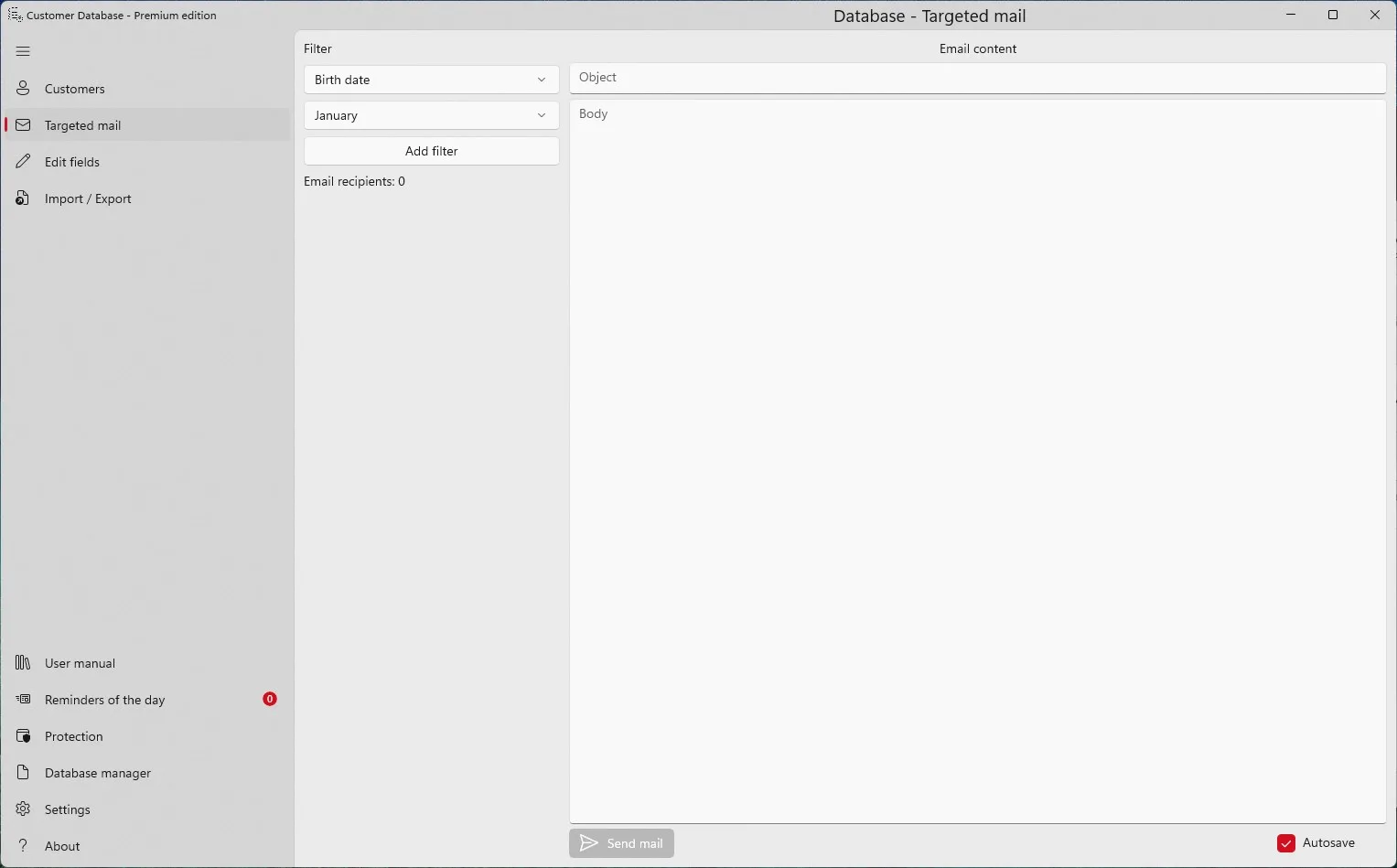Click the Edit fields pencil icon
Screen dimensions: 1397x868
[x=23, y=162]
